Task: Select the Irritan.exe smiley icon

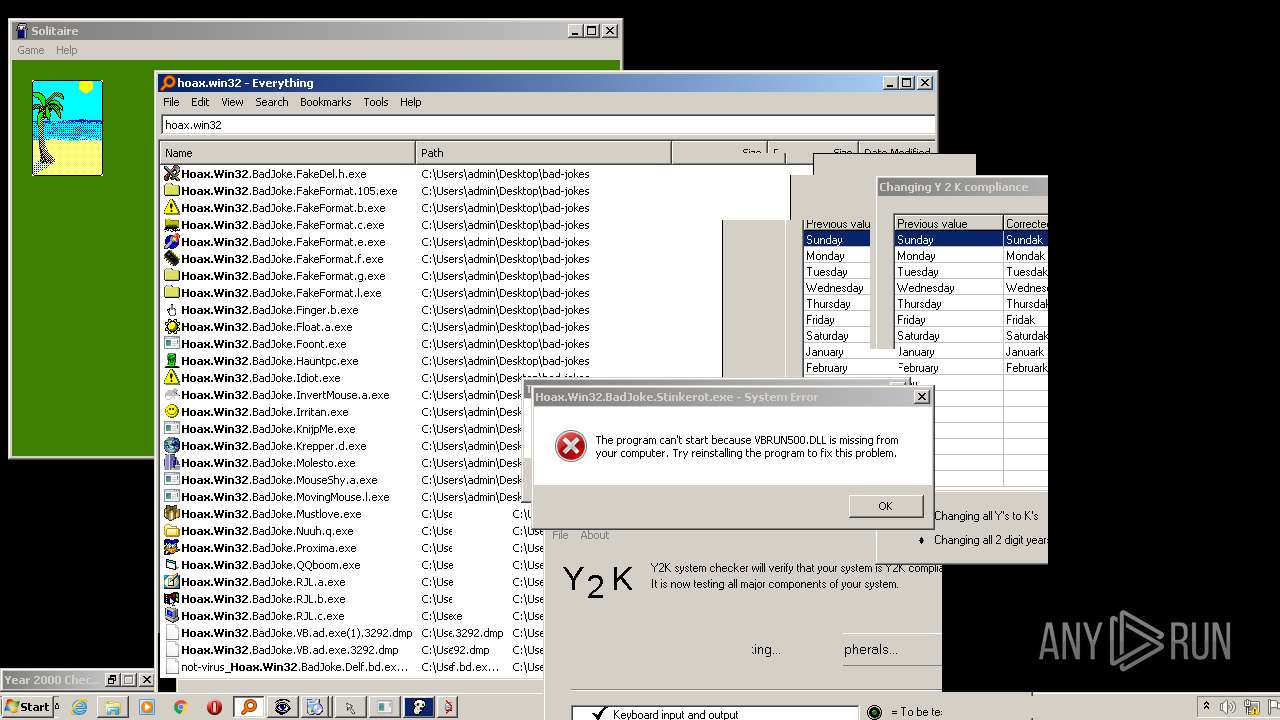Action: [x=172, y=412]
